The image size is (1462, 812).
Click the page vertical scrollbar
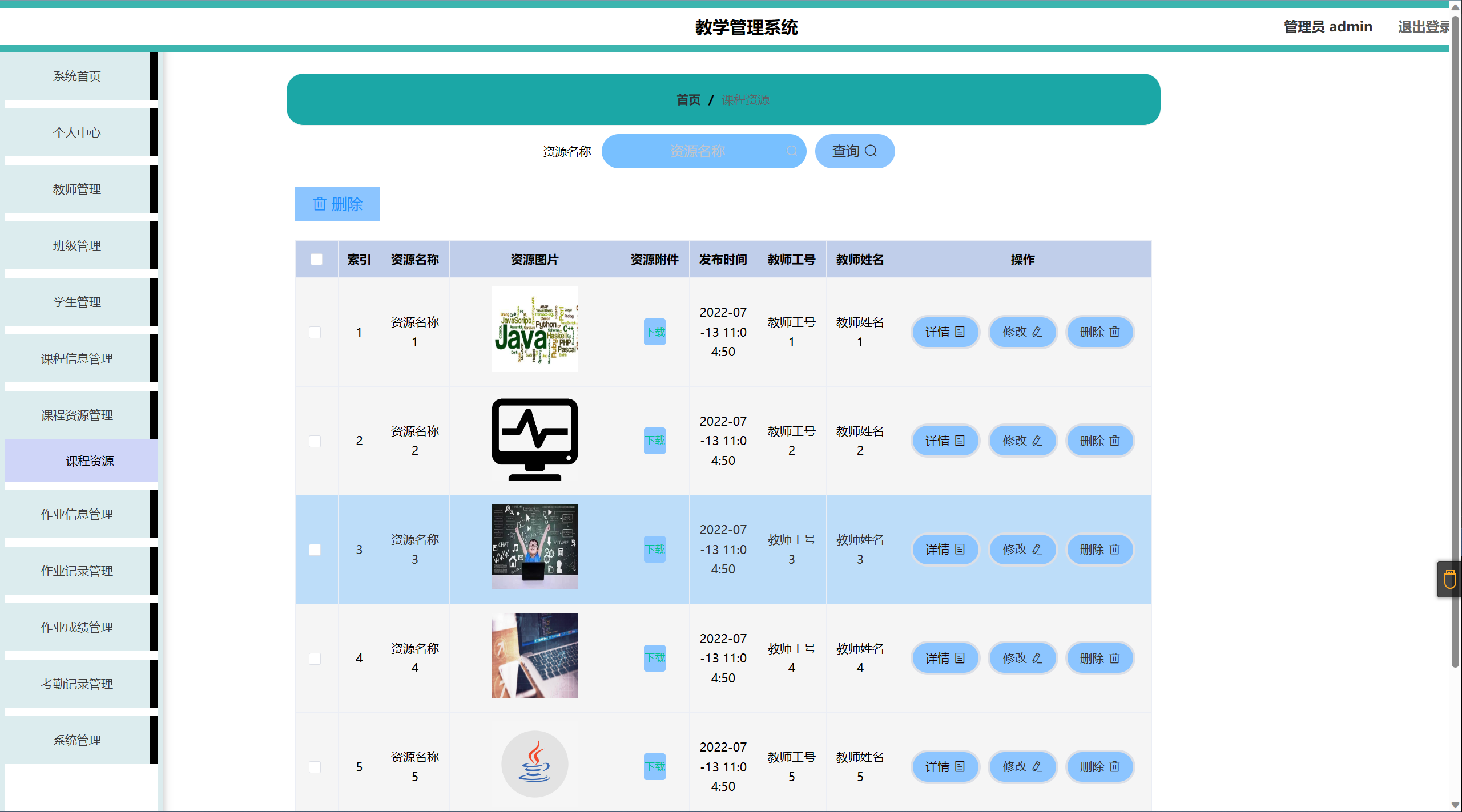tap(1455, 342)
